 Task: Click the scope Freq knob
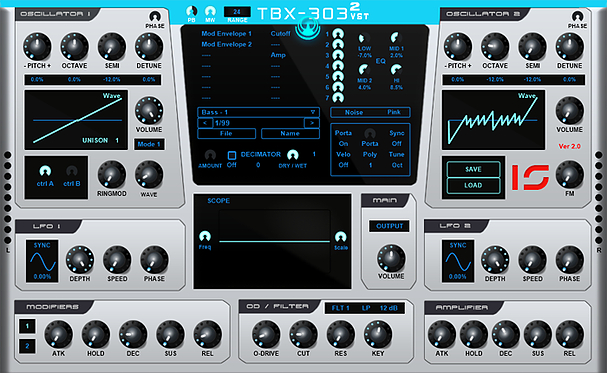pos(205,236)
